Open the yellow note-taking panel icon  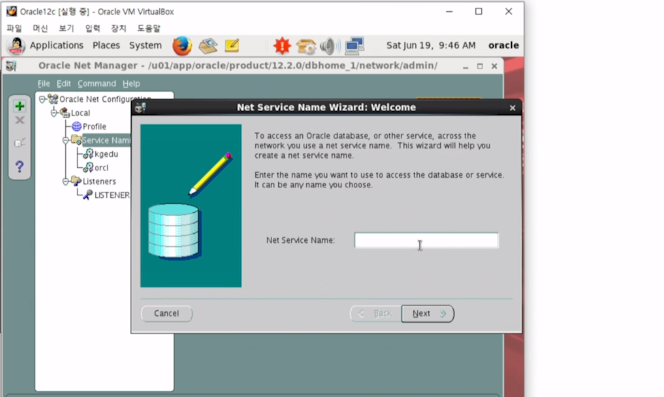pyautogui.click(x=232, y=45)
